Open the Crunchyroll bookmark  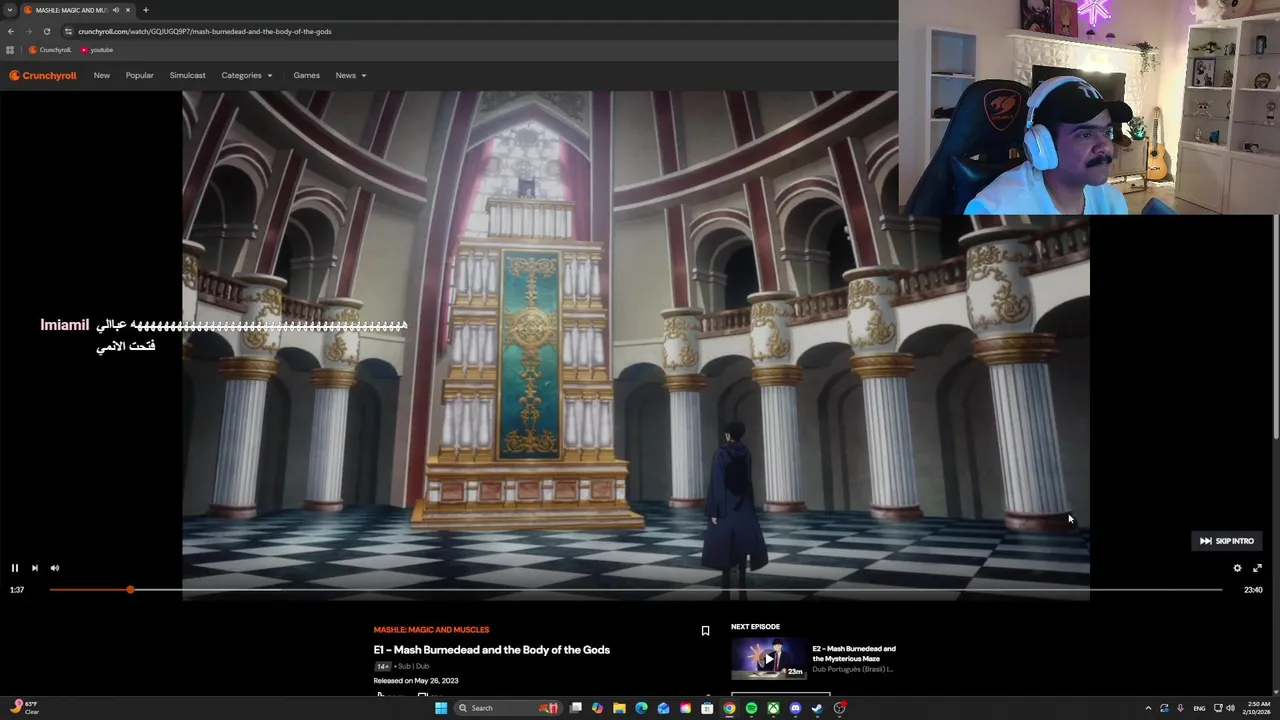50,50
